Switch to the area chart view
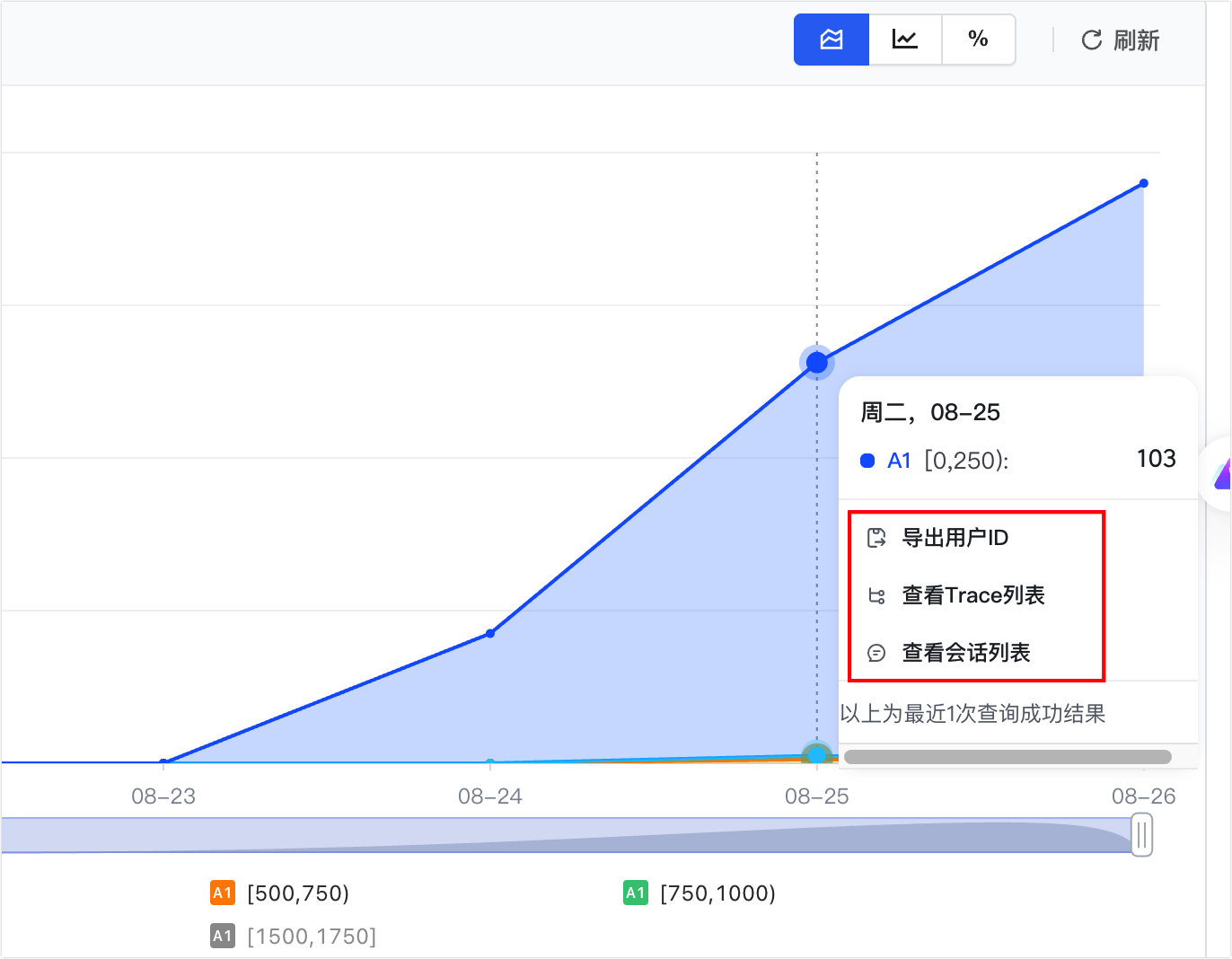 [832, 40]
